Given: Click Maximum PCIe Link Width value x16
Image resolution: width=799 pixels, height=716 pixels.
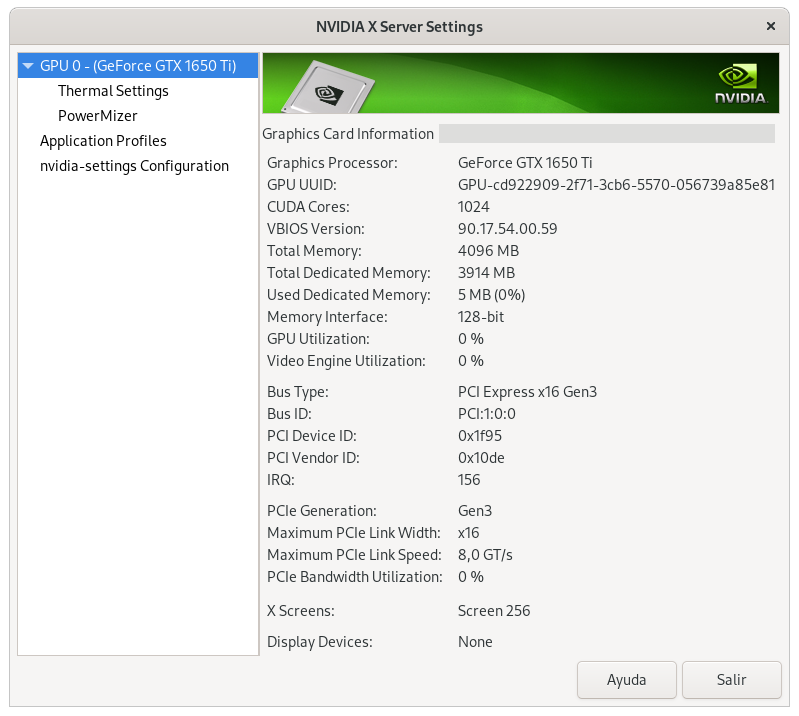Looking at the screenshot, I should (x=468, y=533).
